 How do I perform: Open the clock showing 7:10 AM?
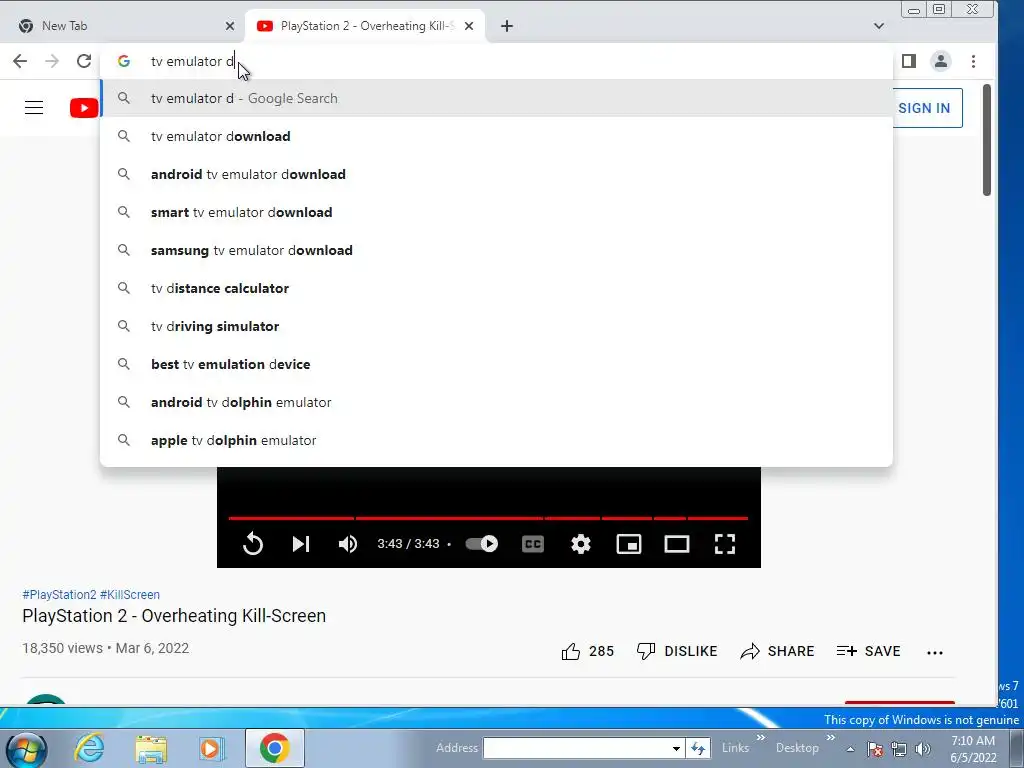point(973,749)
